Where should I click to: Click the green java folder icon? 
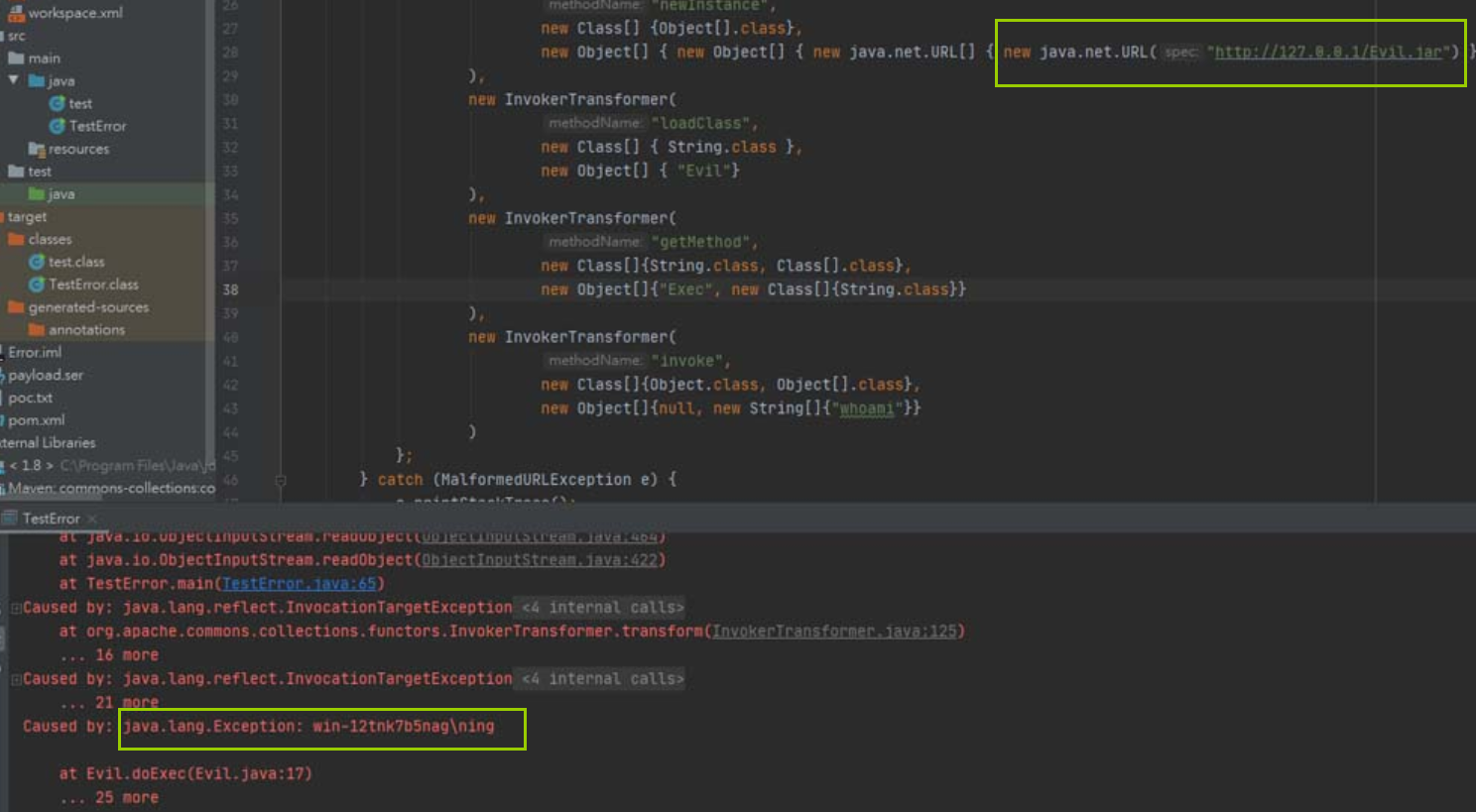(37, 194)
